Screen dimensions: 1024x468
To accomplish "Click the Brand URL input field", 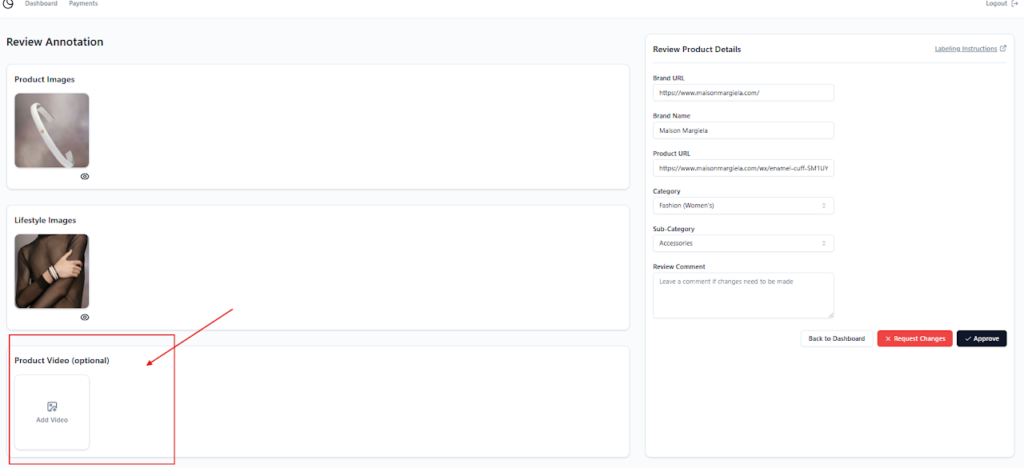I will point(743,93).
